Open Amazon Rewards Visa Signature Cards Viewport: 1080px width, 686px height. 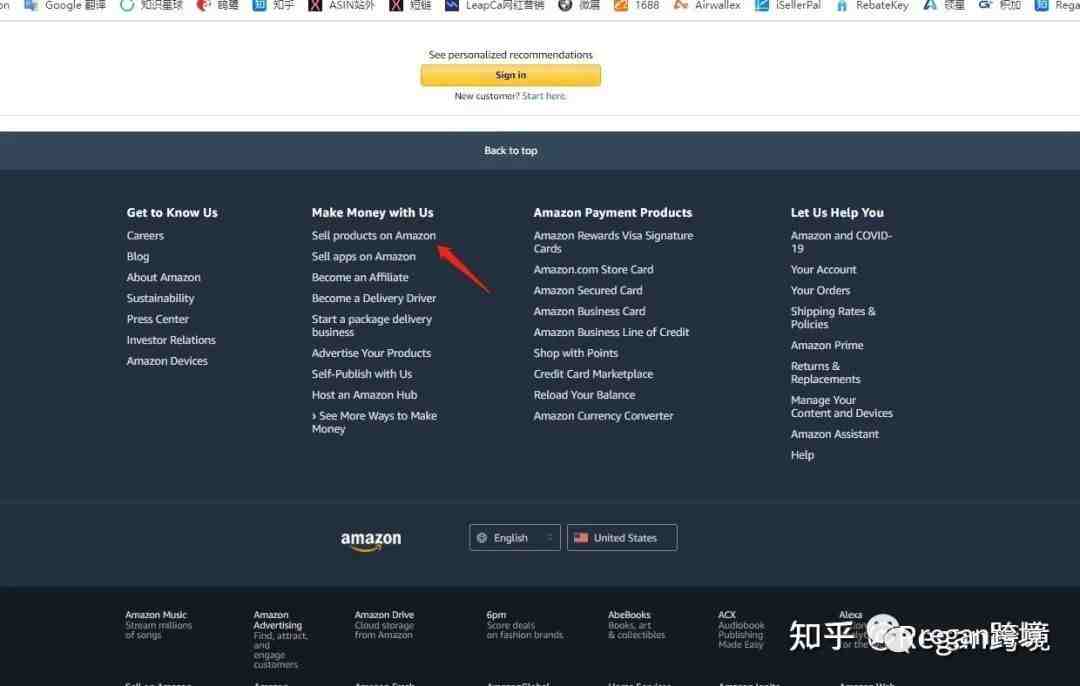coord(613,242)
